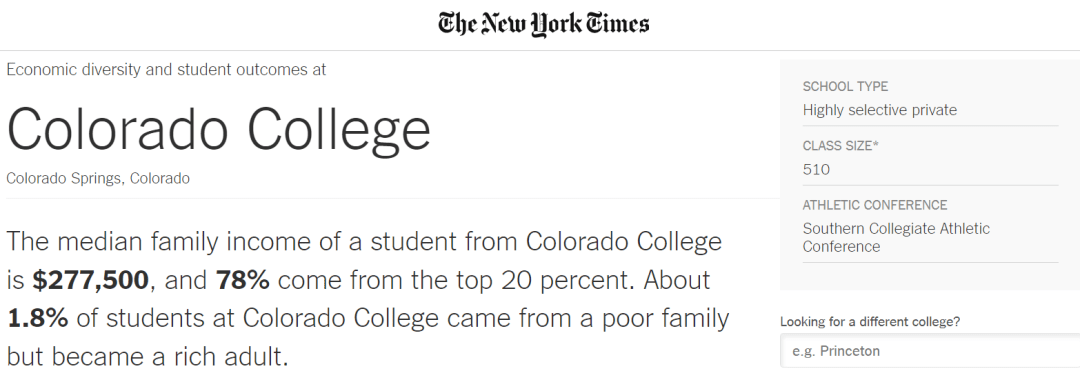The image size is (1080, 391).
Task: Click the college search field showing e.g. Princeton
Action: pyautogui.click(x=930, y=351)
